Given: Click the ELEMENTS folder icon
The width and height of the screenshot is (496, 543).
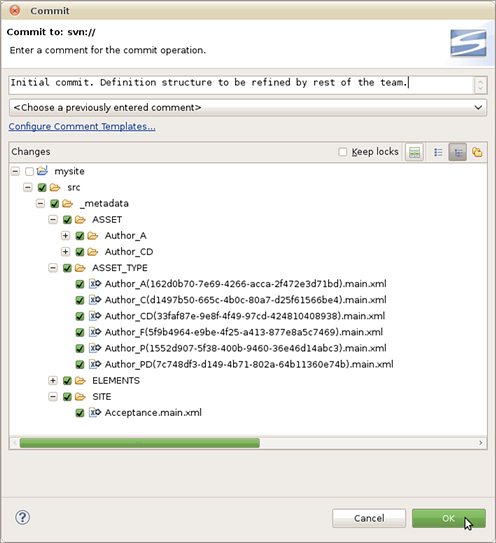Looking at the screenshot, I should pos(80,381).
